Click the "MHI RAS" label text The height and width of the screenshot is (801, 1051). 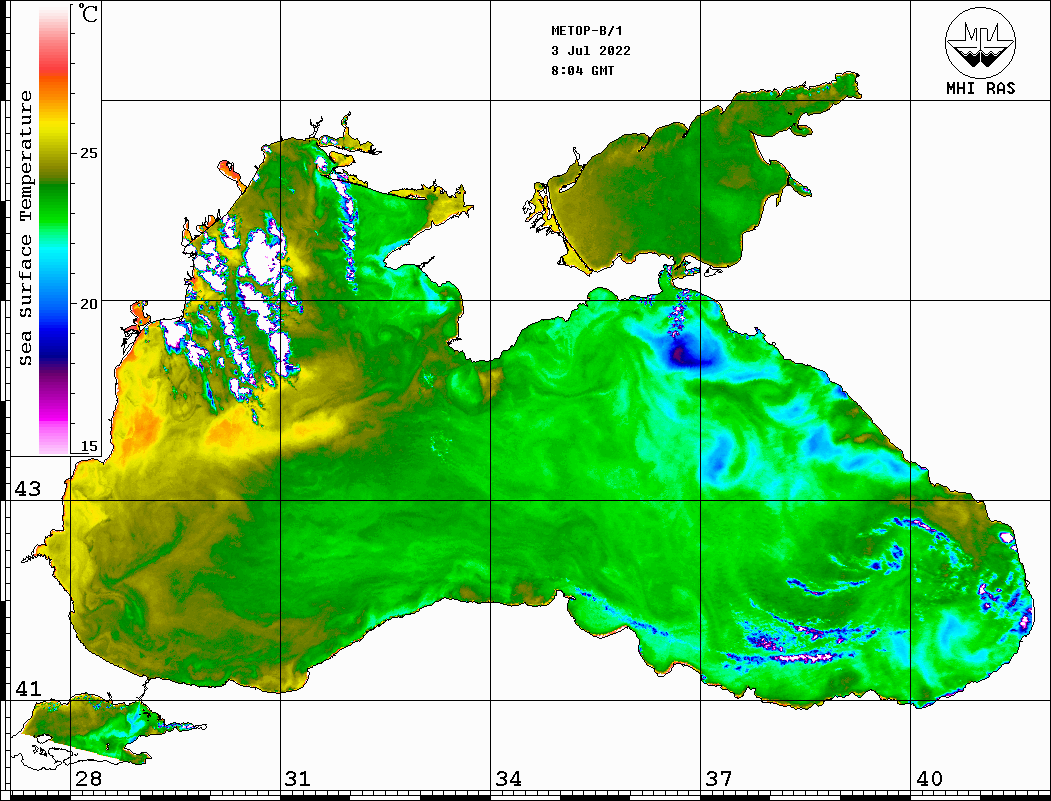tap(980, 88)
